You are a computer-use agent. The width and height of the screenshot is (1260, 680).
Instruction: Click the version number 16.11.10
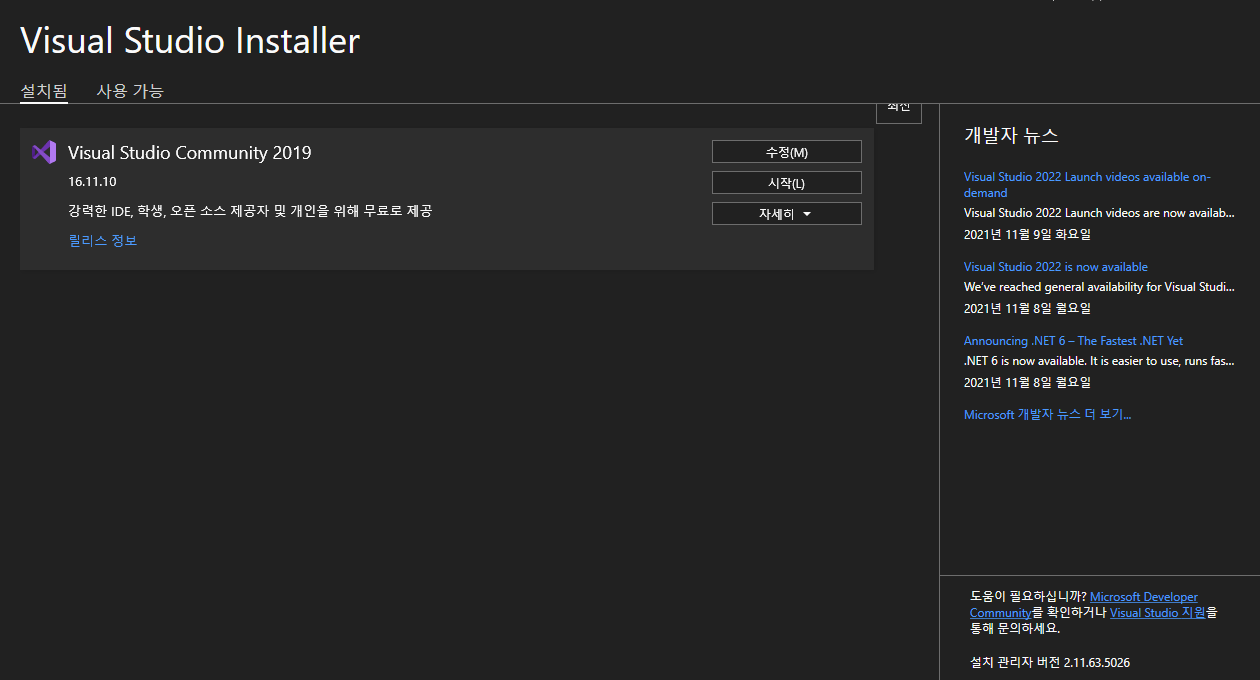click(92, 182)
